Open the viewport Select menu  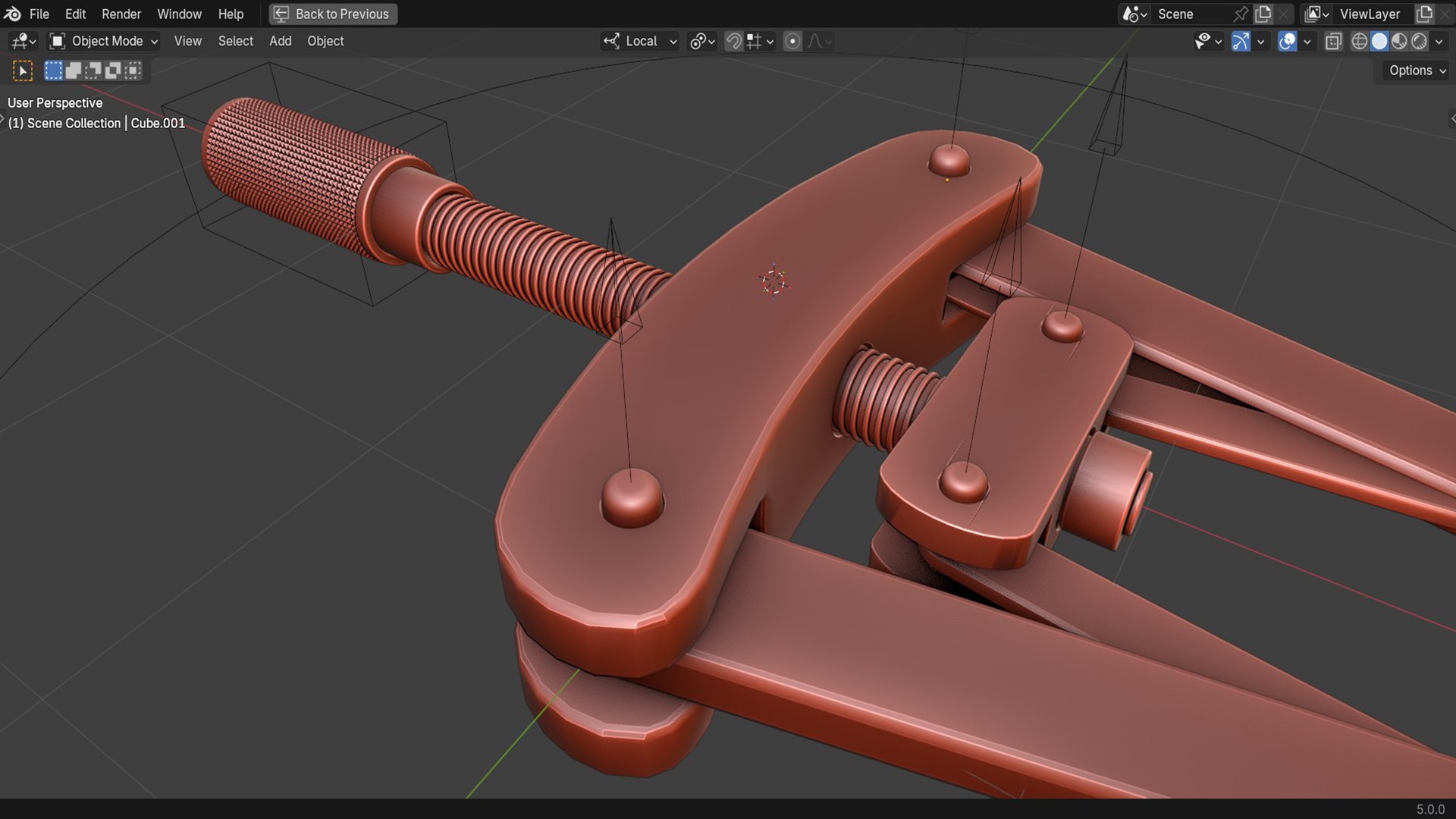coord(235,41)
